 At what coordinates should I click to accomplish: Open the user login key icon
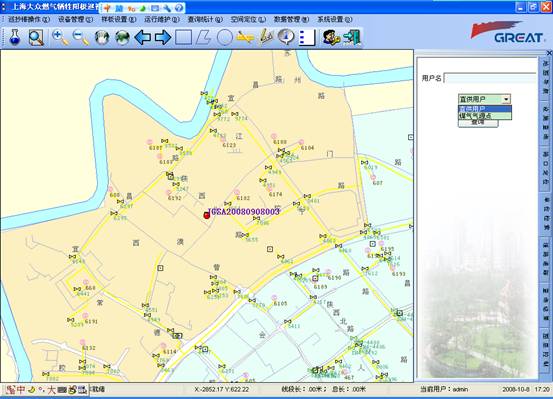click(x=331, y=37)
